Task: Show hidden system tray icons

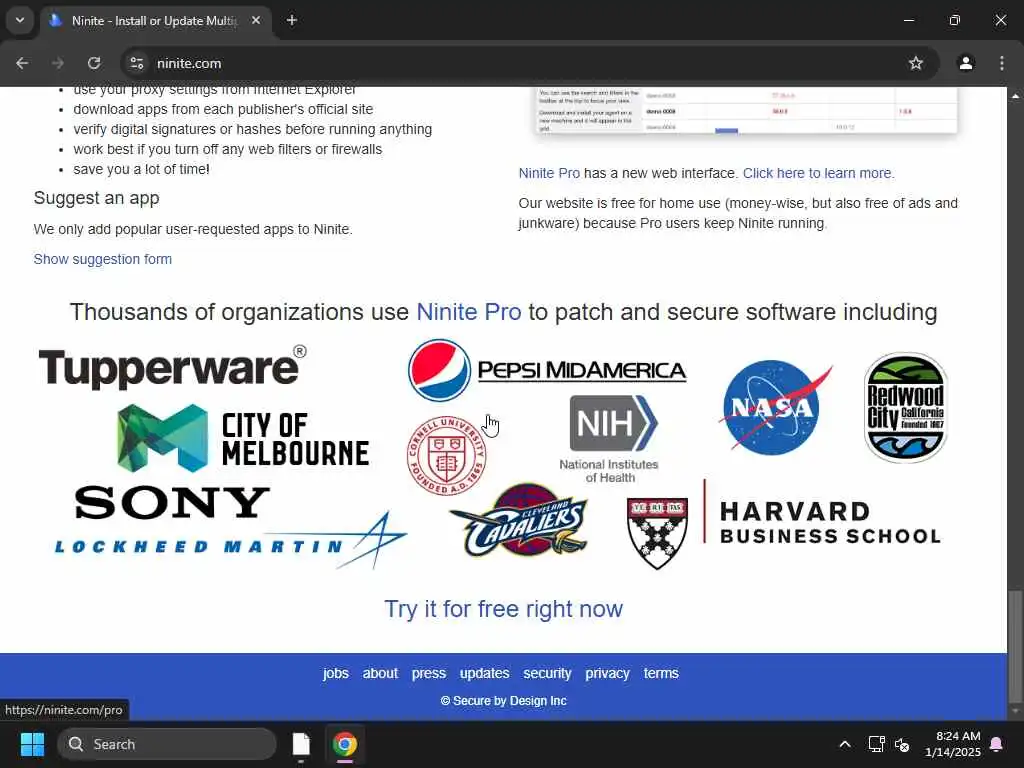Action: pos(844,744)
